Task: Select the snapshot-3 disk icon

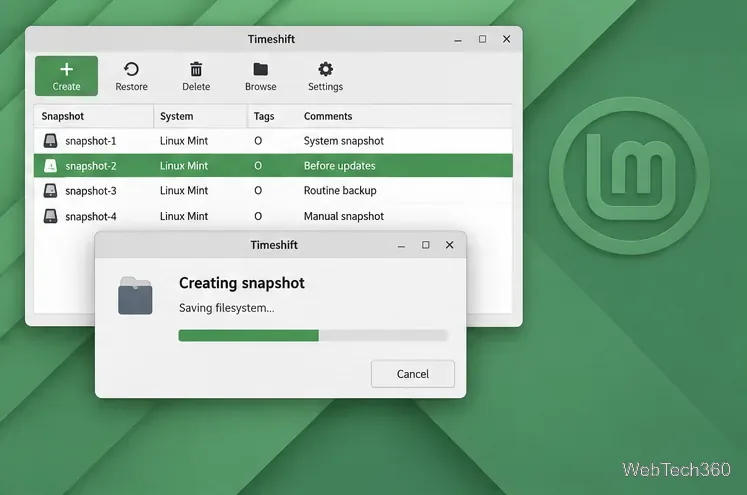Action: coord(50,191)
